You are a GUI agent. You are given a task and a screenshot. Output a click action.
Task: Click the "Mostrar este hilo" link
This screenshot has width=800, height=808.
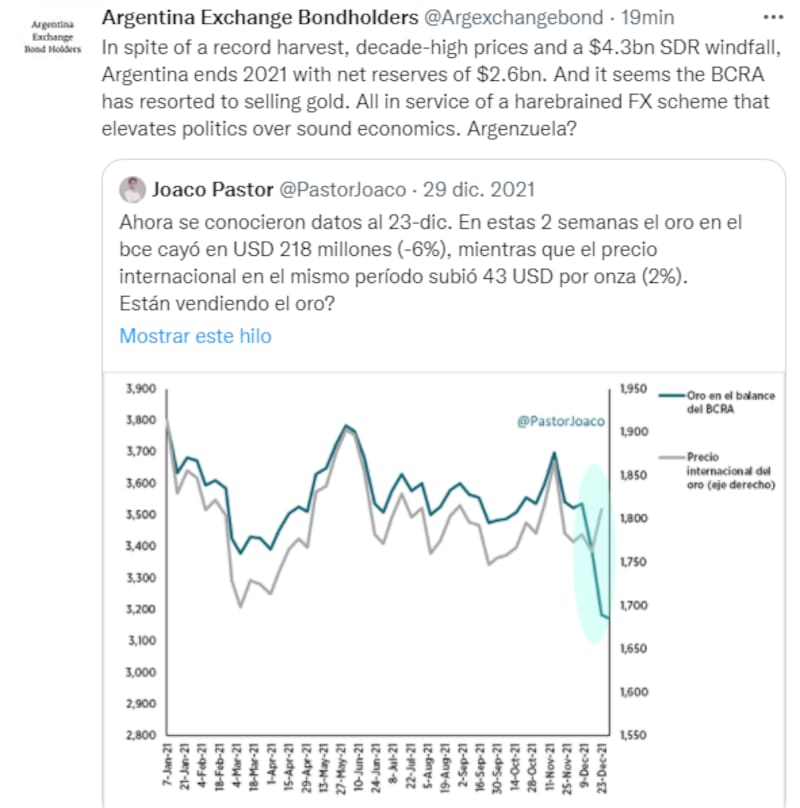[195, 336]
